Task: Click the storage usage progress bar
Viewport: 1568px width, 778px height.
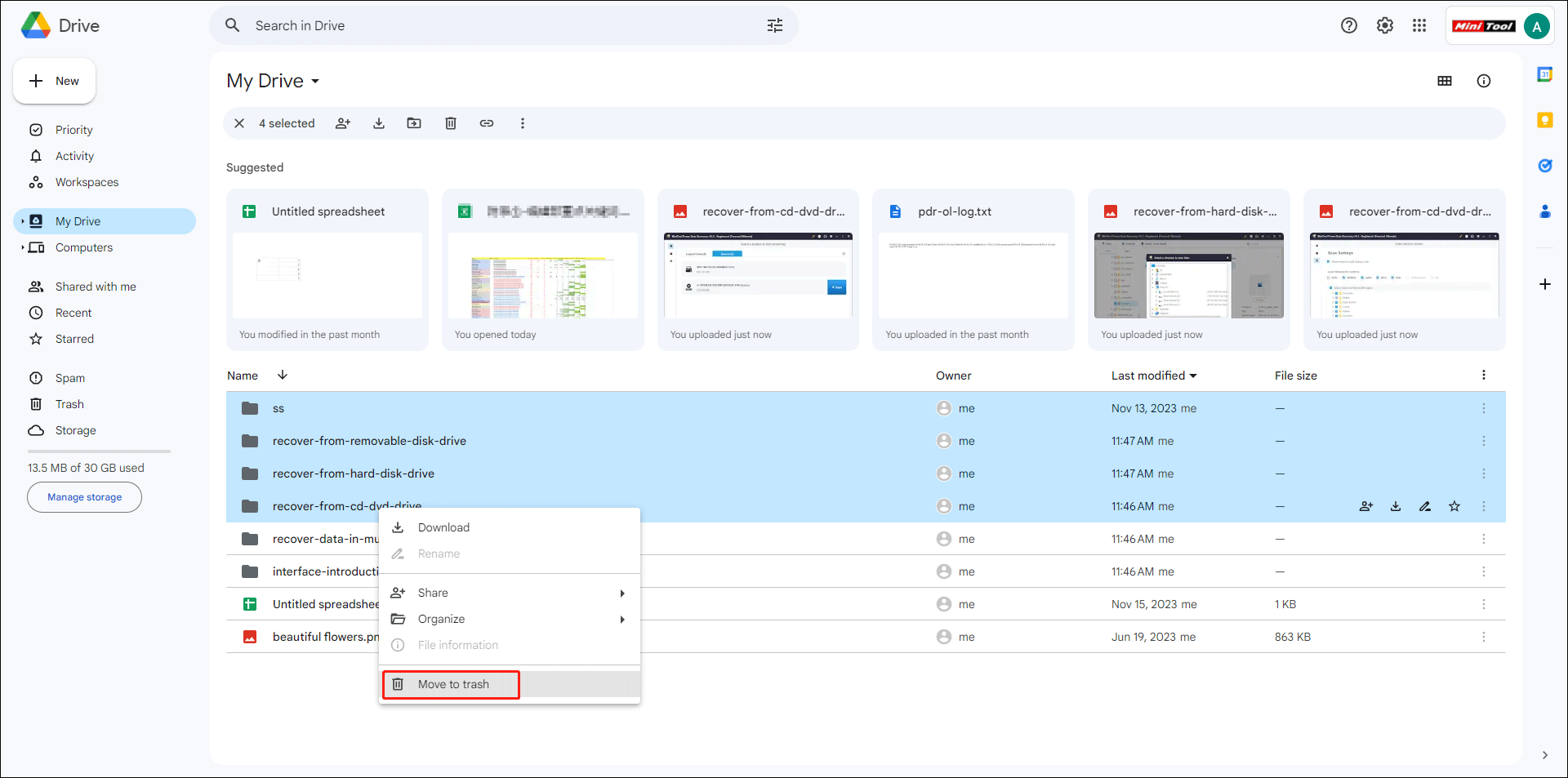Action: click(98, 451)
